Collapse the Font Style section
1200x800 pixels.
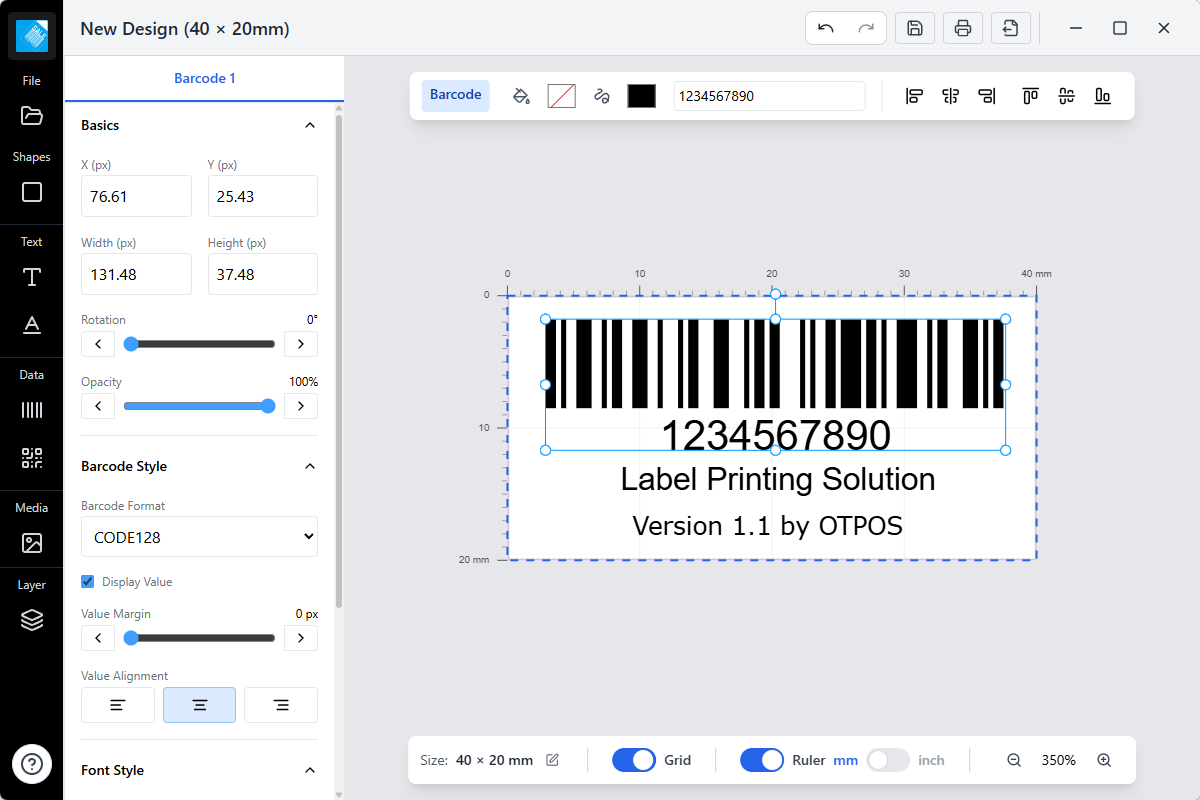(310, 770)
